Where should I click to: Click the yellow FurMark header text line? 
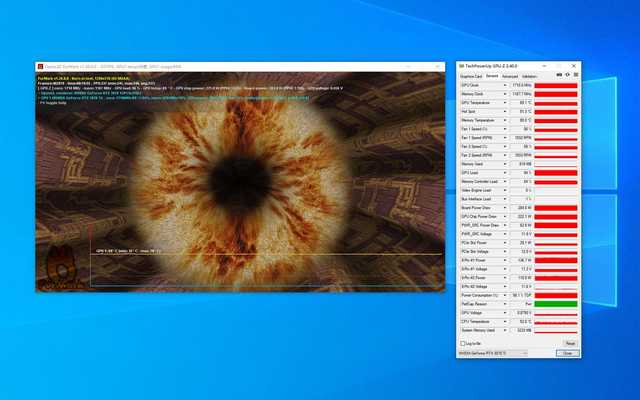pos(84,78)
